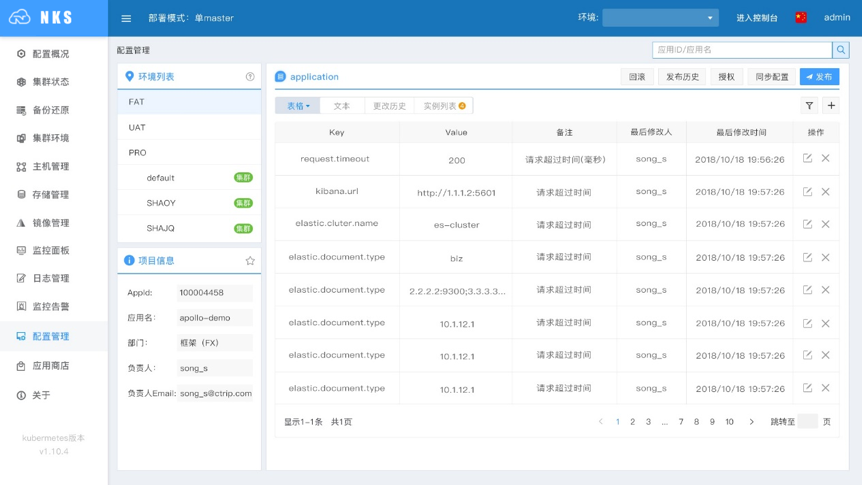Click the 回滚 button
Screen dimensions: 862x485
pos(637,77)
